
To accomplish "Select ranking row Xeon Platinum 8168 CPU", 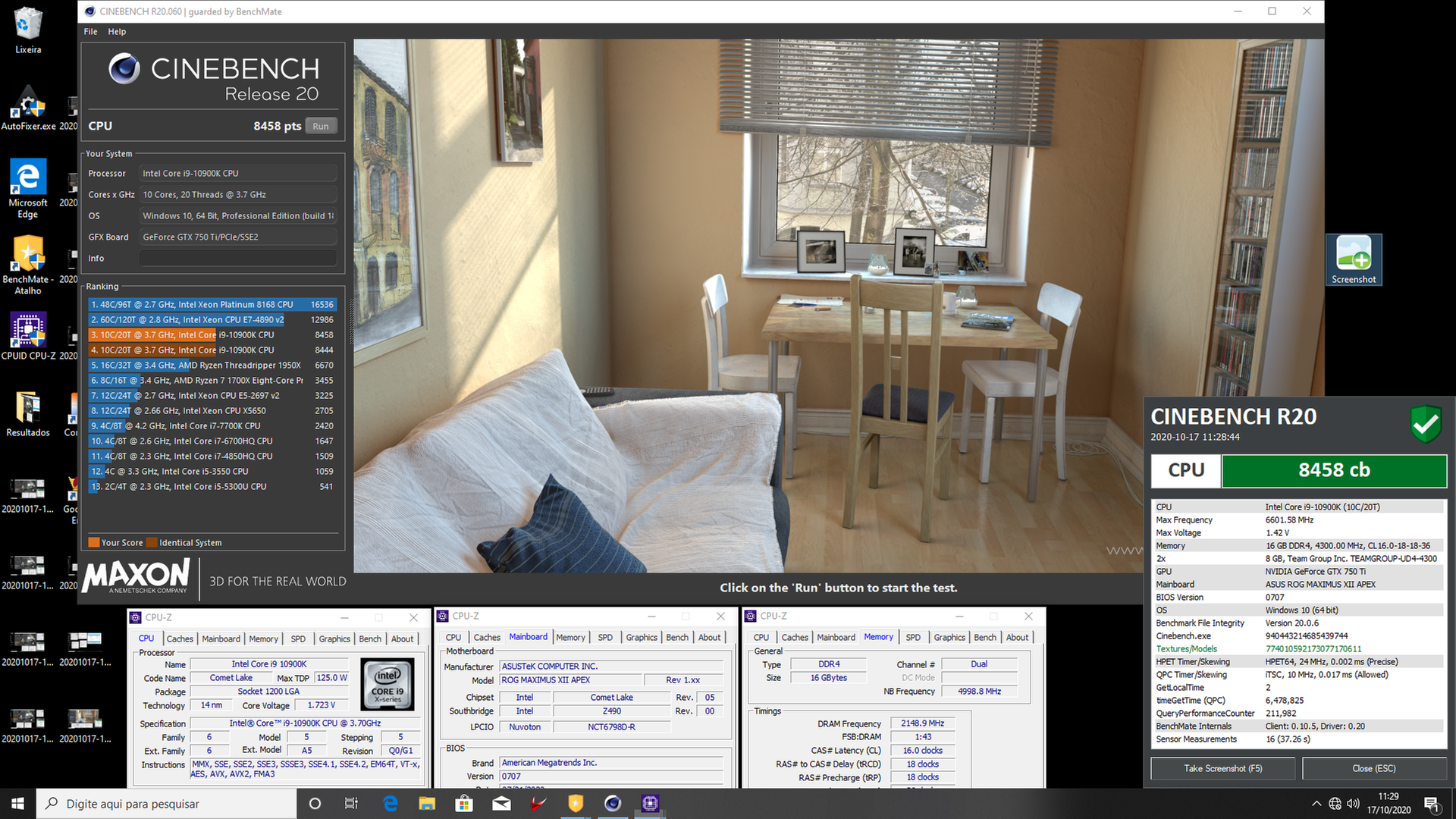I will (212, 304).
